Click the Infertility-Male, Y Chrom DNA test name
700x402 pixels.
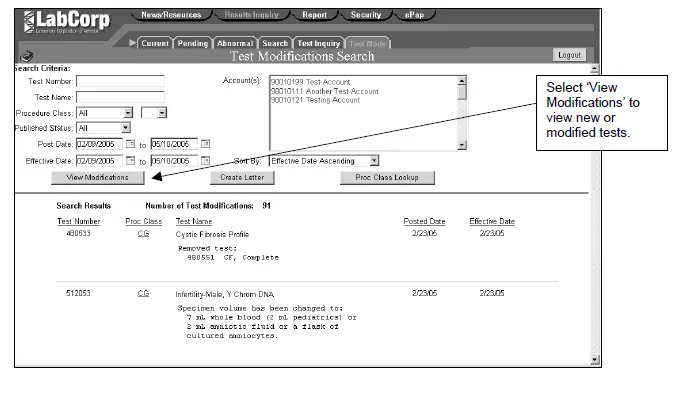225,294
